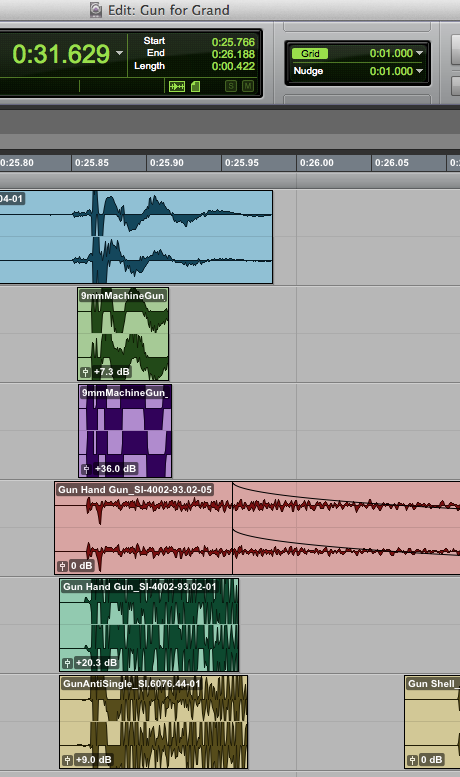
Task: Click the main counter value 0:31.629
Action: [x=60, y=54]
